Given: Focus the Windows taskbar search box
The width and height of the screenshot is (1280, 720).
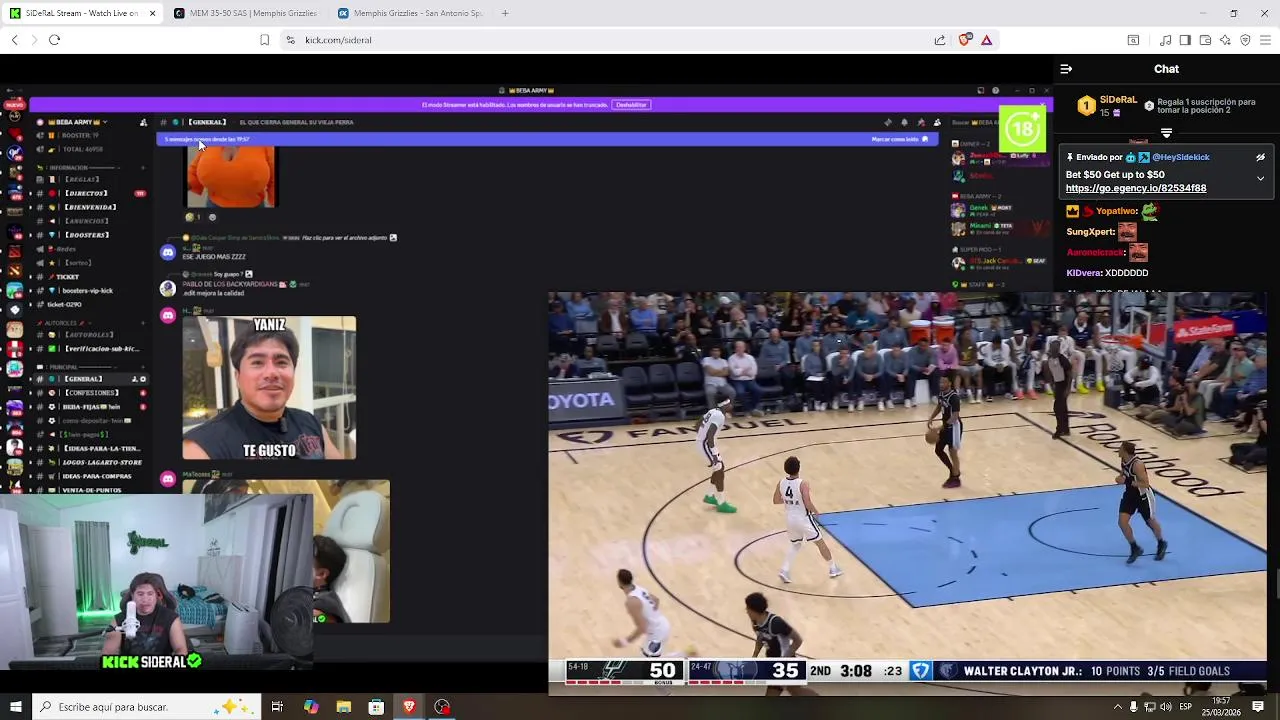Looking at the screenshot, I should tap(146, 707).
